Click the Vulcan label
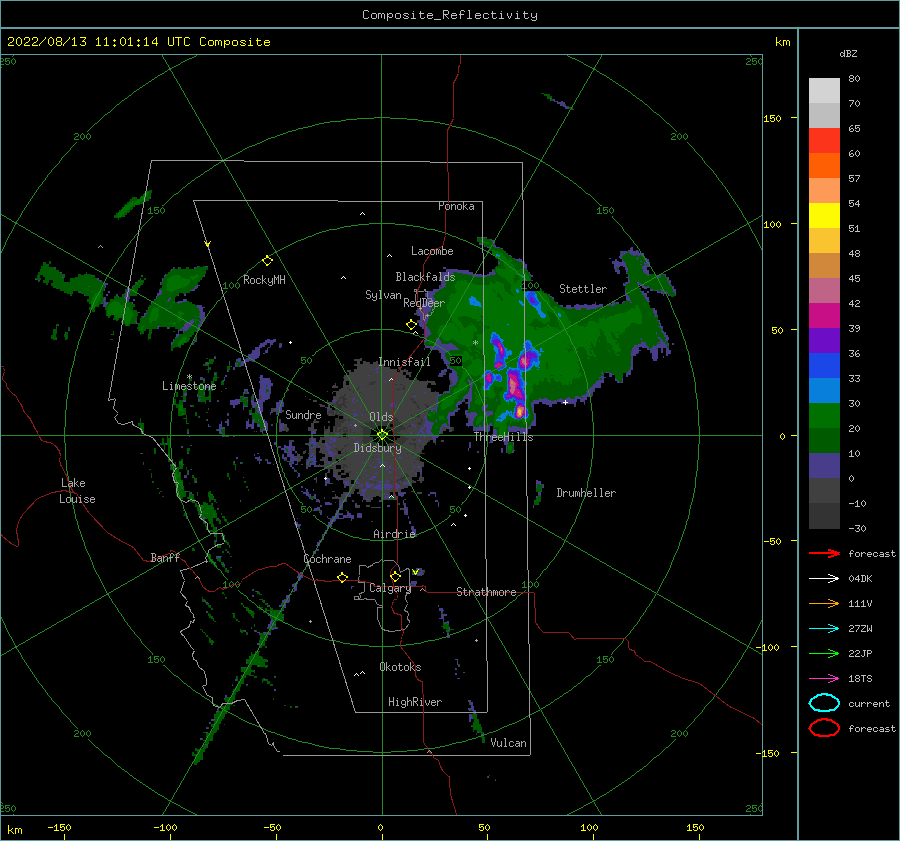 pos(508,743)
